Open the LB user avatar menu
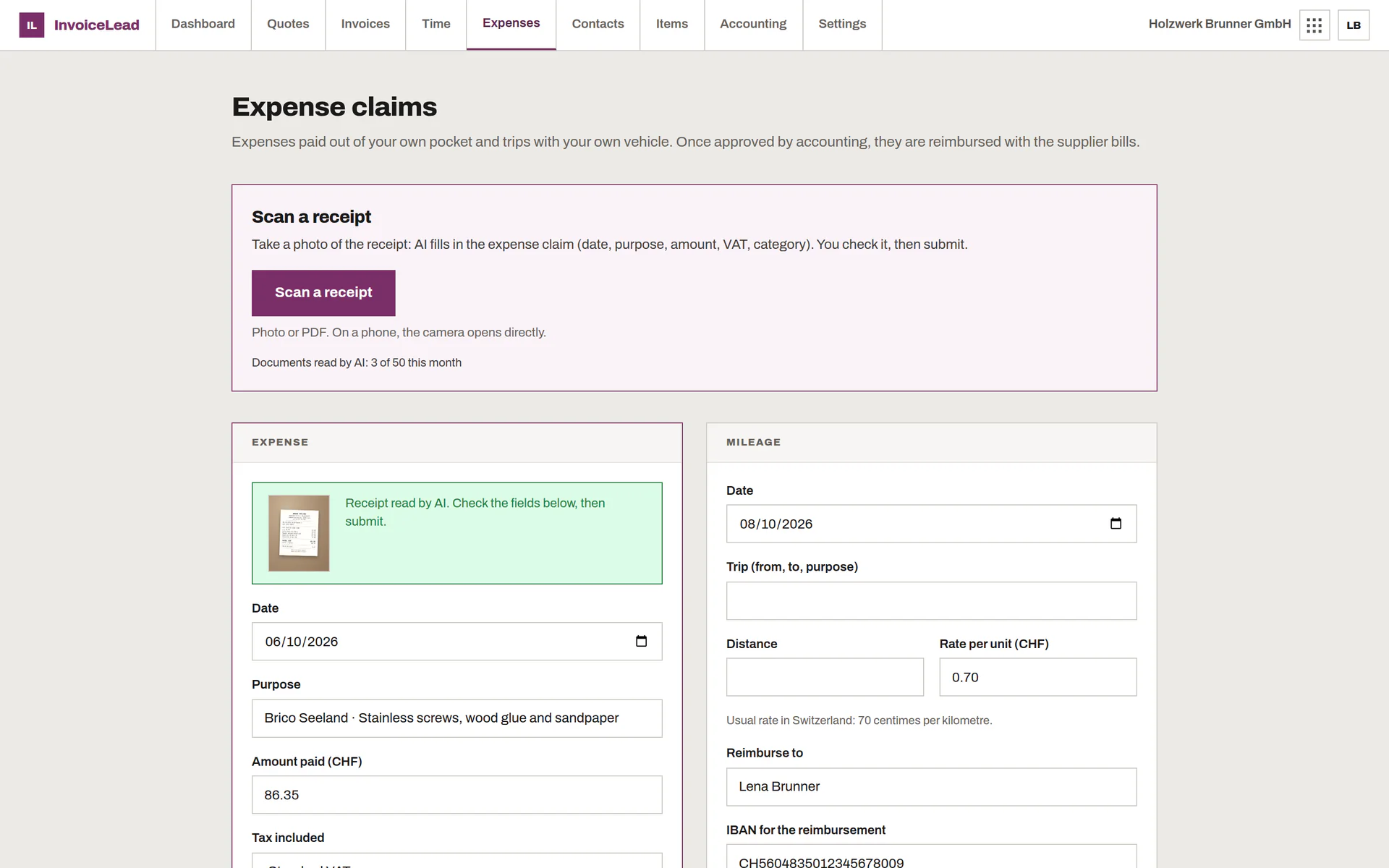The width and height of the screenshot is (1389, 868). (1354, 25)
